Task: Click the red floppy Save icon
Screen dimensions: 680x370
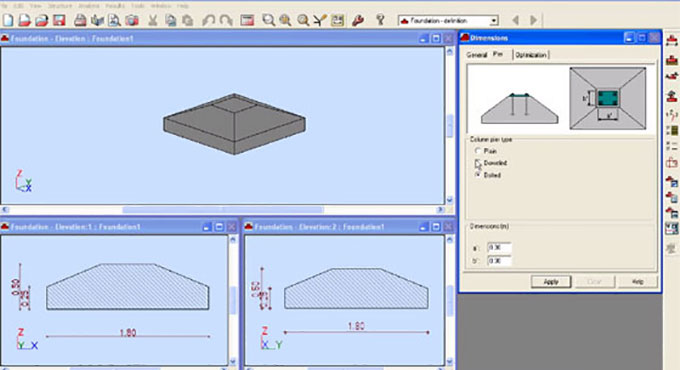Action: tap(59, 20)
